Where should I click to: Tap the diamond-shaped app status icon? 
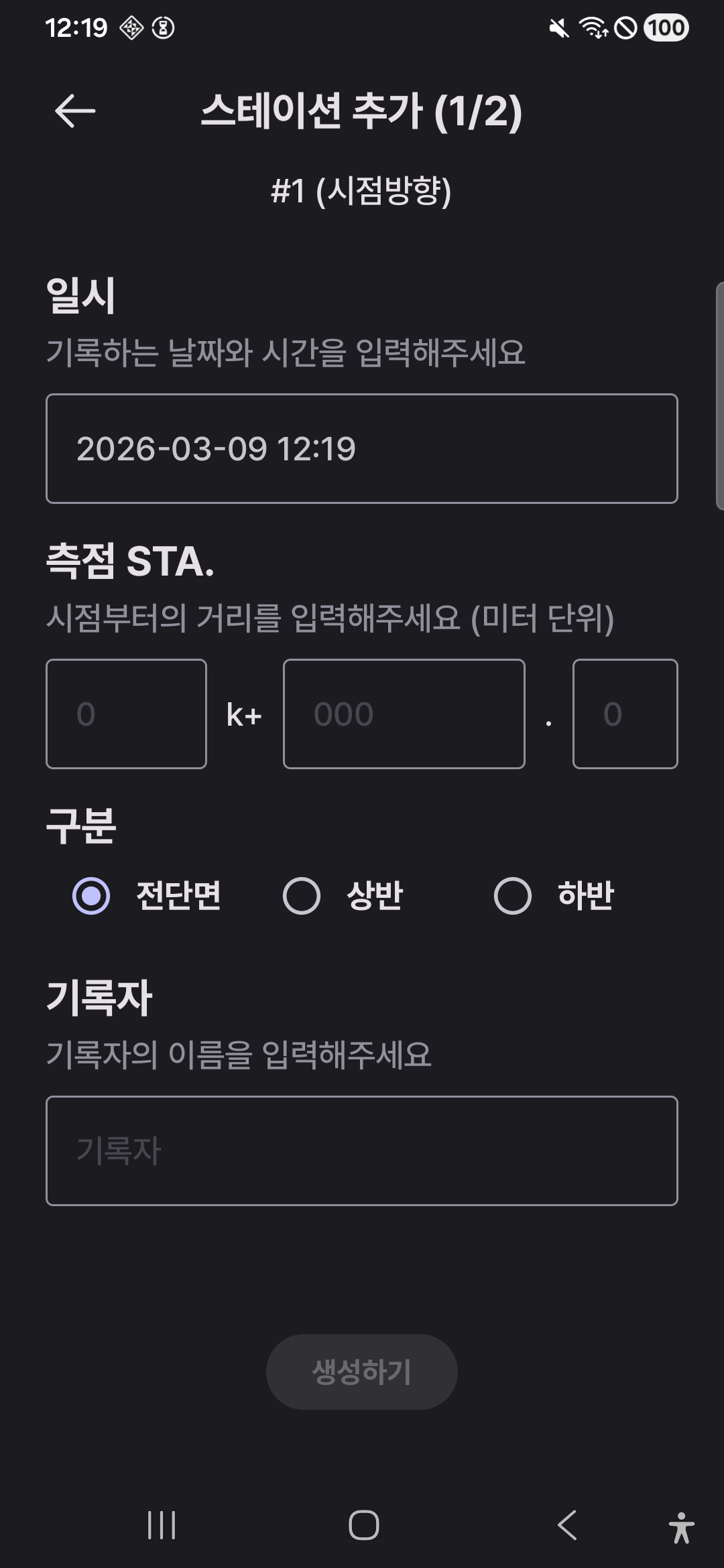pos(131,28)
